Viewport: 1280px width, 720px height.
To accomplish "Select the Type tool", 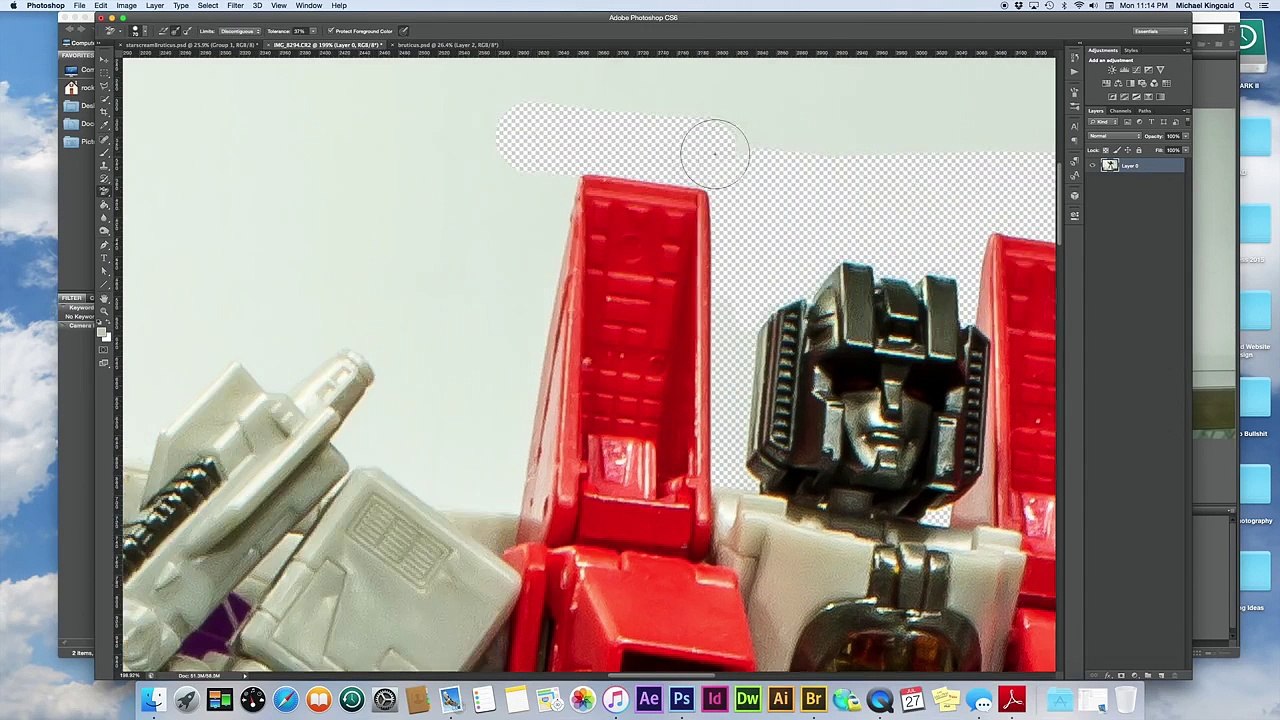I will point(104,258).
